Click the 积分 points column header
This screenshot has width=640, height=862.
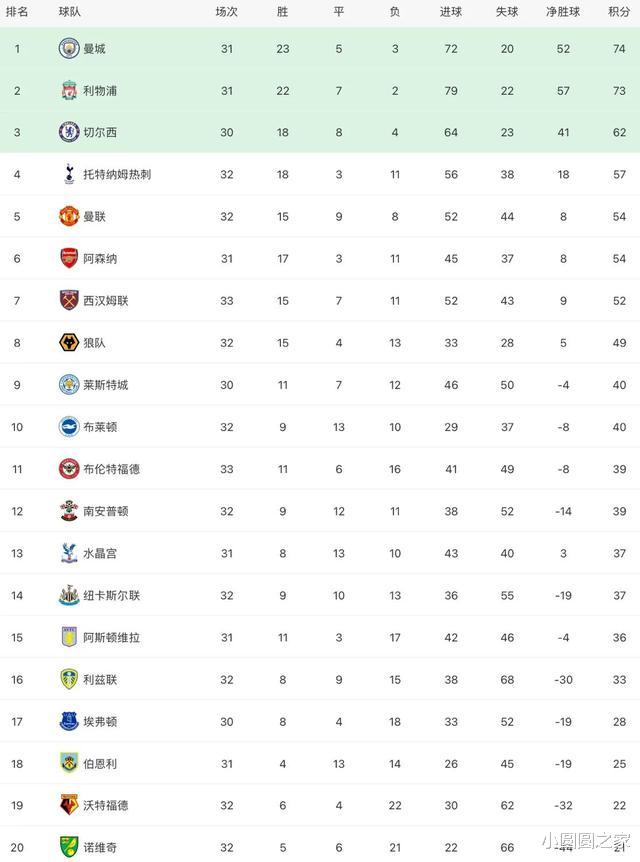click(x=619, y=12)
